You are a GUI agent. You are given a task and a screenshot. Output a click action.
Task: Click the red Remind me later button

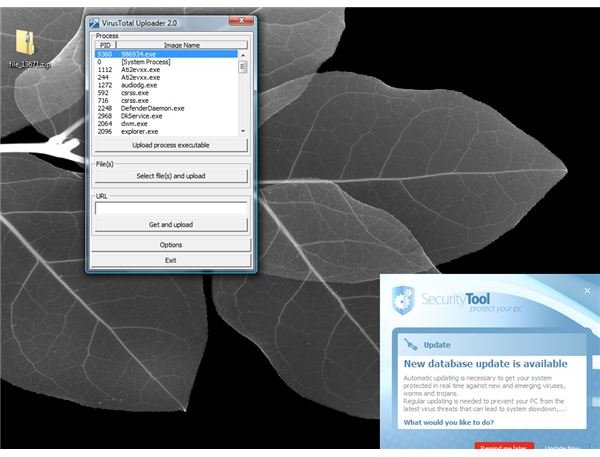tap(504, 446)
